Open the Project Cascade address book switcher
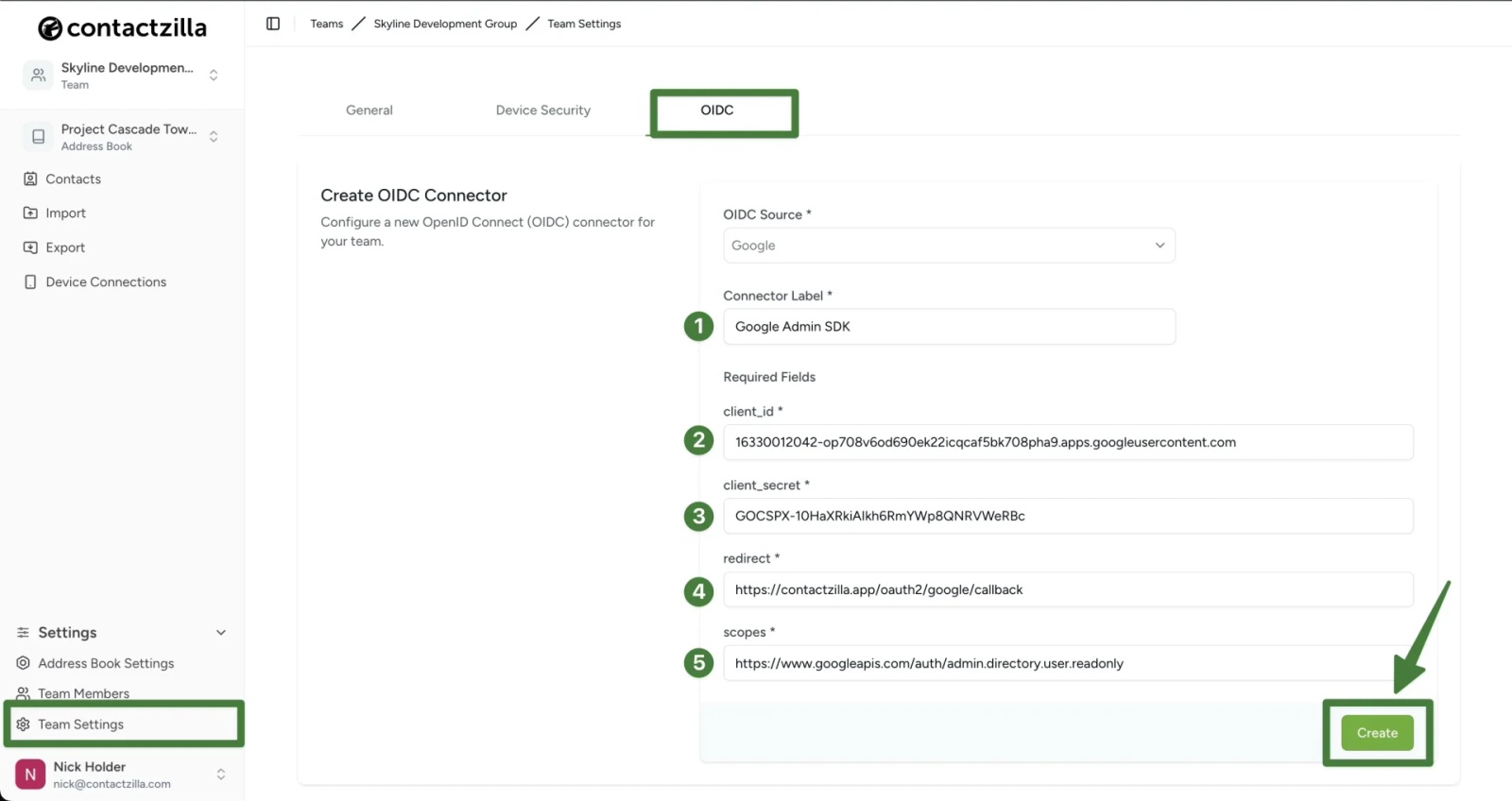The height and width of the screenshot is (801, 1512). pyautogui.click(x=214, y=136)
